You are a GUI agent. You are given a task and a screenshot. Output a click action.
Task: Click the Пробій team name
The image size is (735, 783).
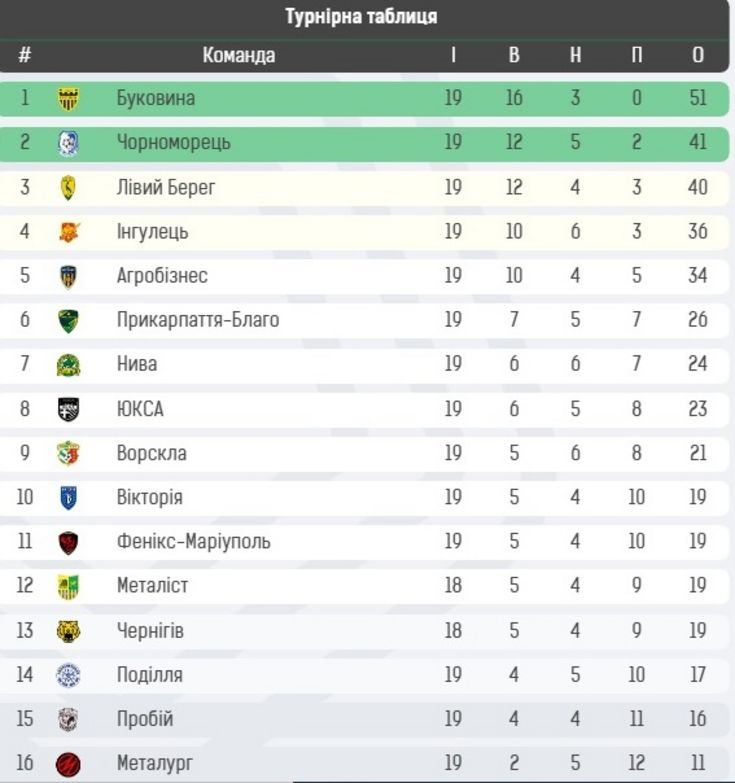click(x=145, y=719)
